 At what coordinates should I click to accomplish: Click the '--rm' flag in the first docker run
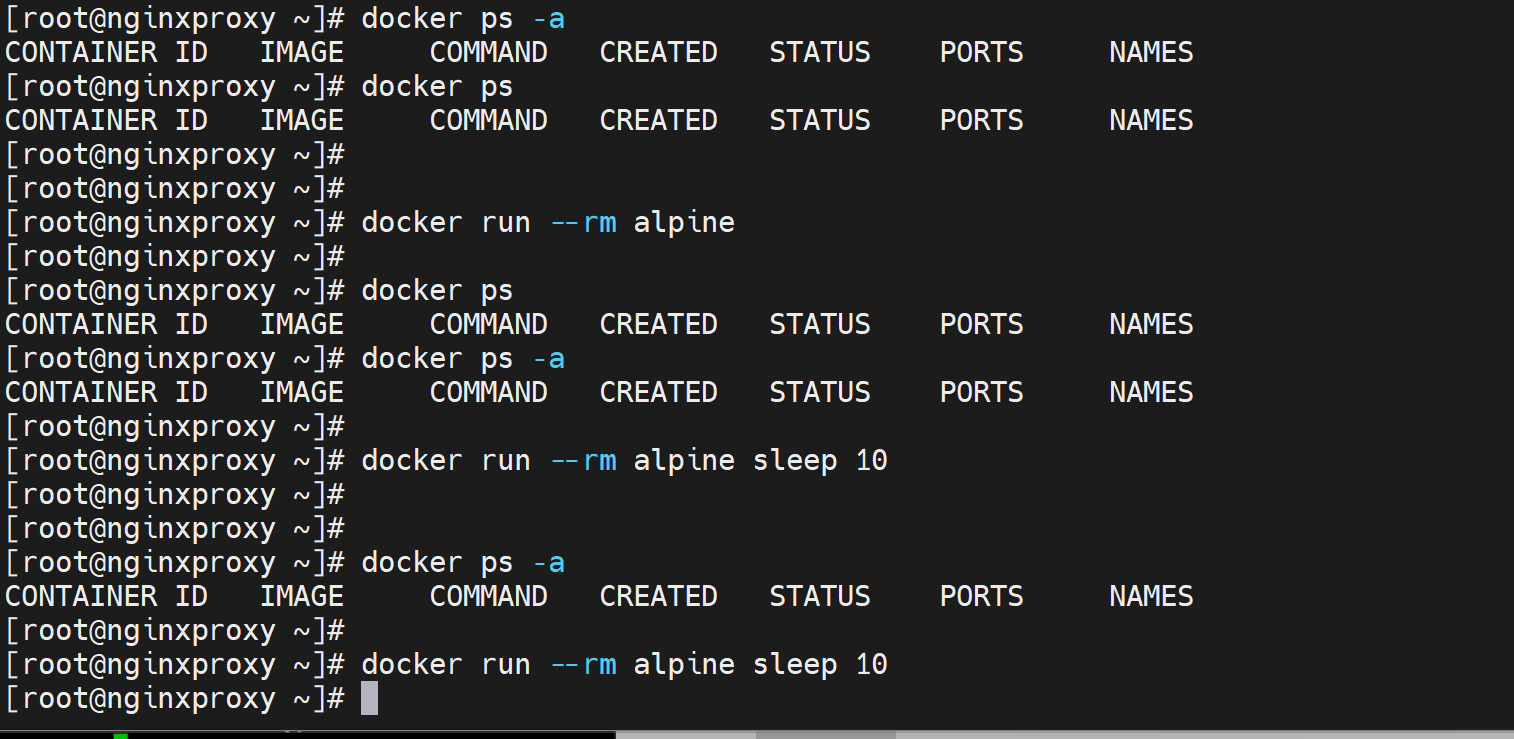584,222
